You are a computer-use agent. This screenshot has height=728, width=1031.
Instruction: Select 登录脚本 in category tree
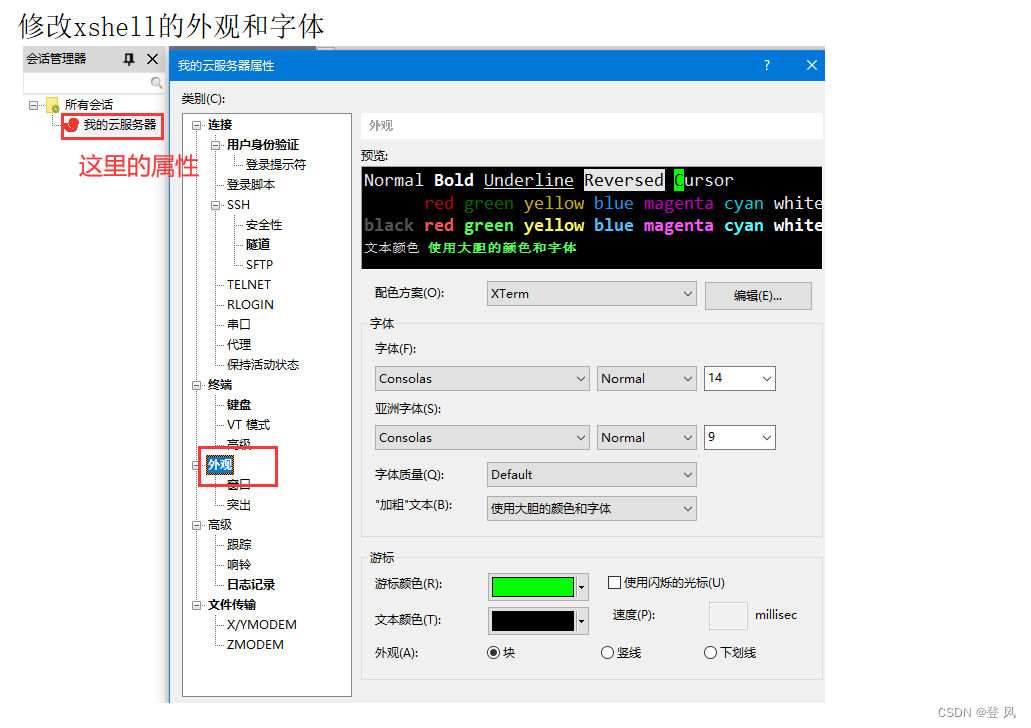tap(251, 185)
